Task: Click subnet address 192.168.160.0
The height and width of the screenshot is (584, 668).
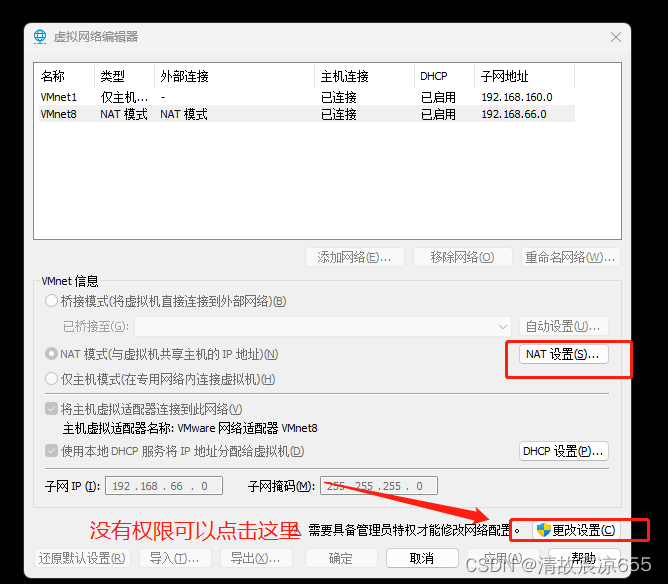Action: (517, 97)
